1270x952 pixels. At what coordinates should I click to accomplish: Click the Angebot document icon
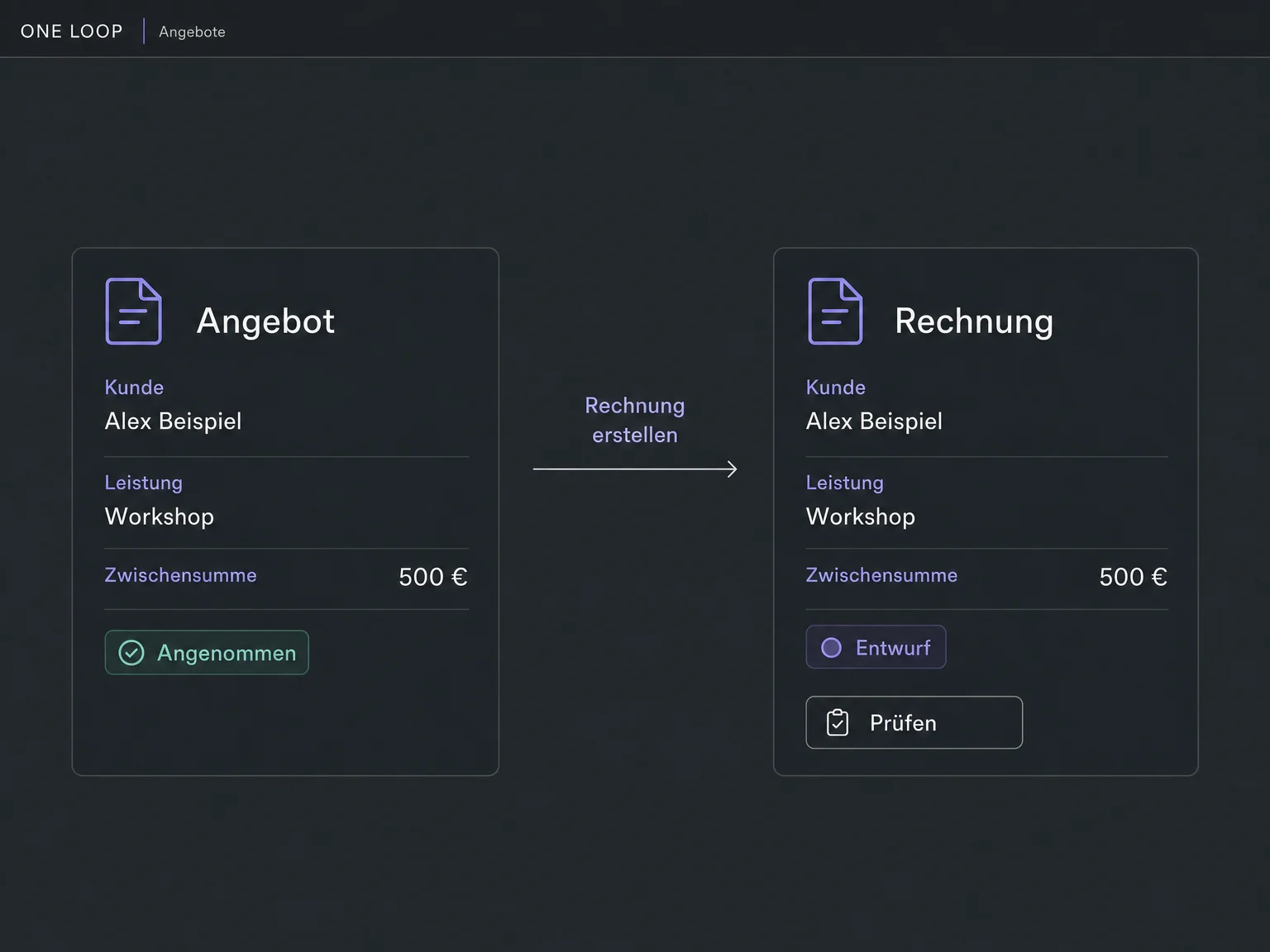(x=134, y=312)
